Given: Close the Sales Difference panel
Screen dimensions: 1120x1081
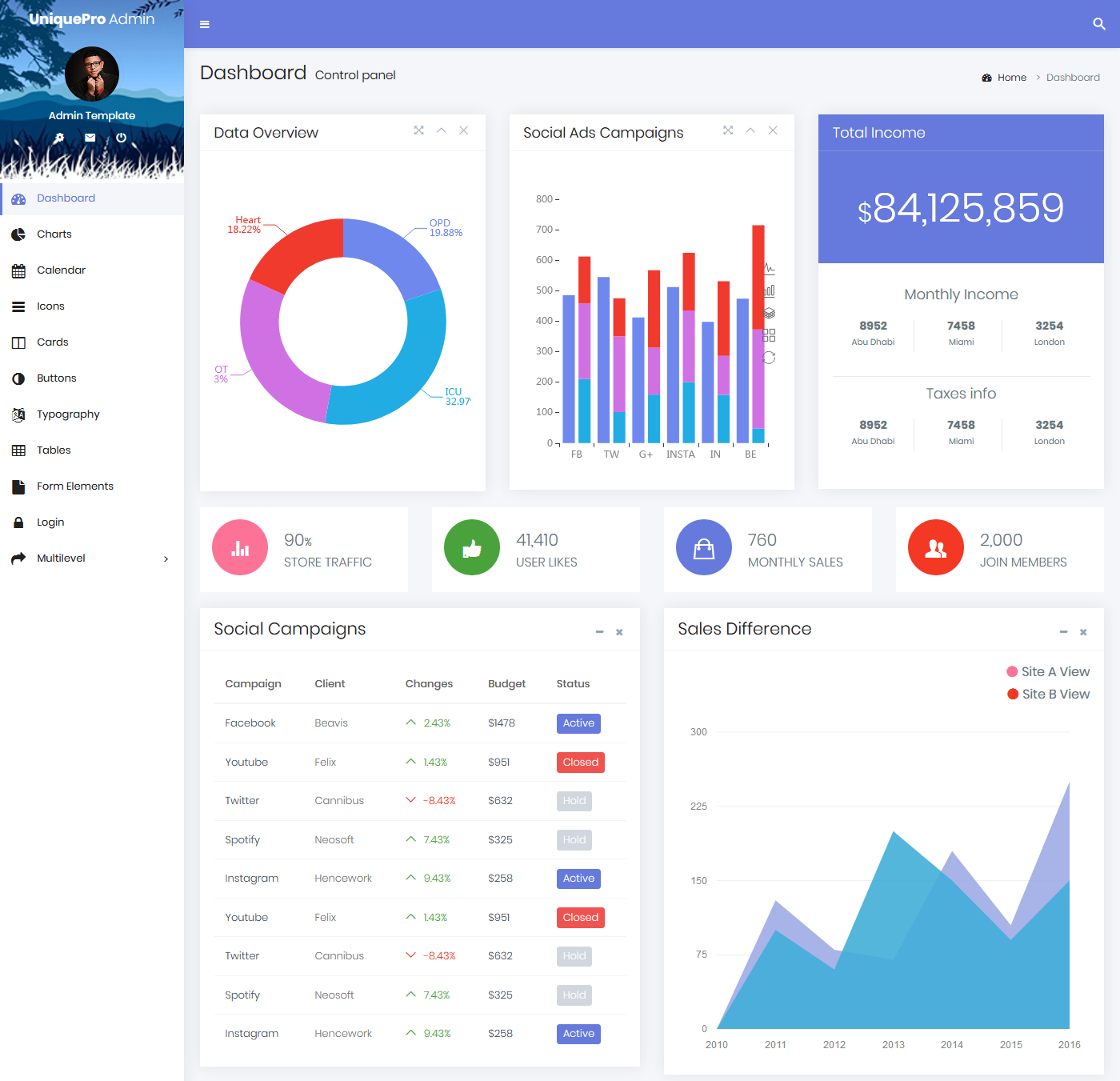Looking at the screenshot, I should pos(1083,632).
